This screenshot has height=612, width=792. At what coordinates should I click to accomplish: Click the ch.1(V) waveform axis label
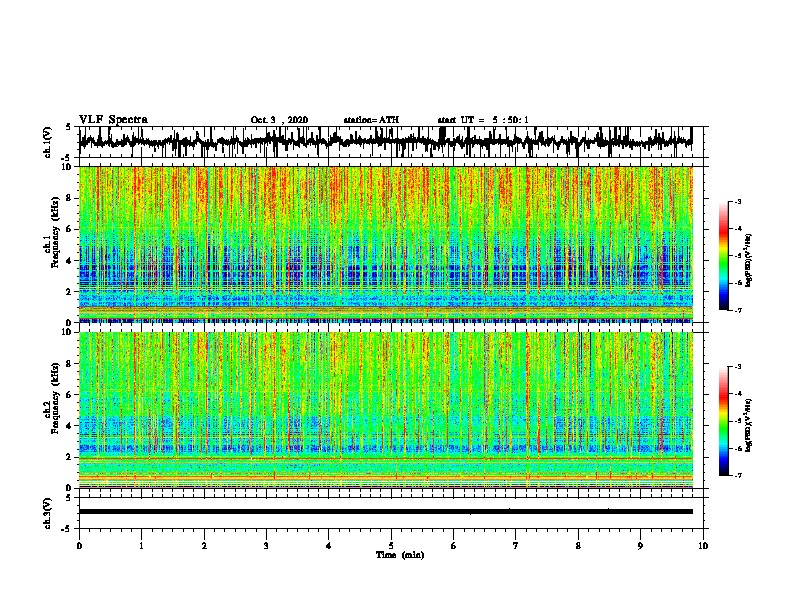coord(48,142)
